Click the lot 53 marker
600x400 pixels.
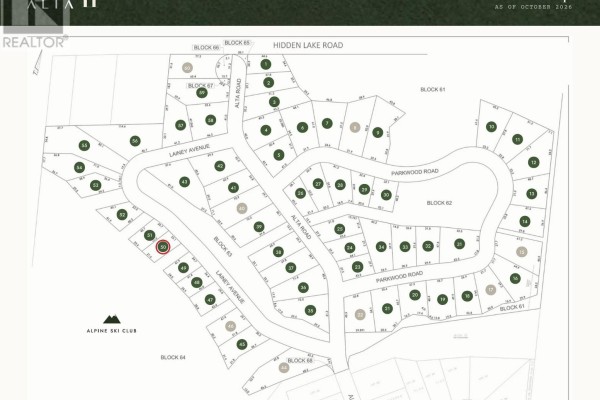pyautogui.click(x=95, y=186)
